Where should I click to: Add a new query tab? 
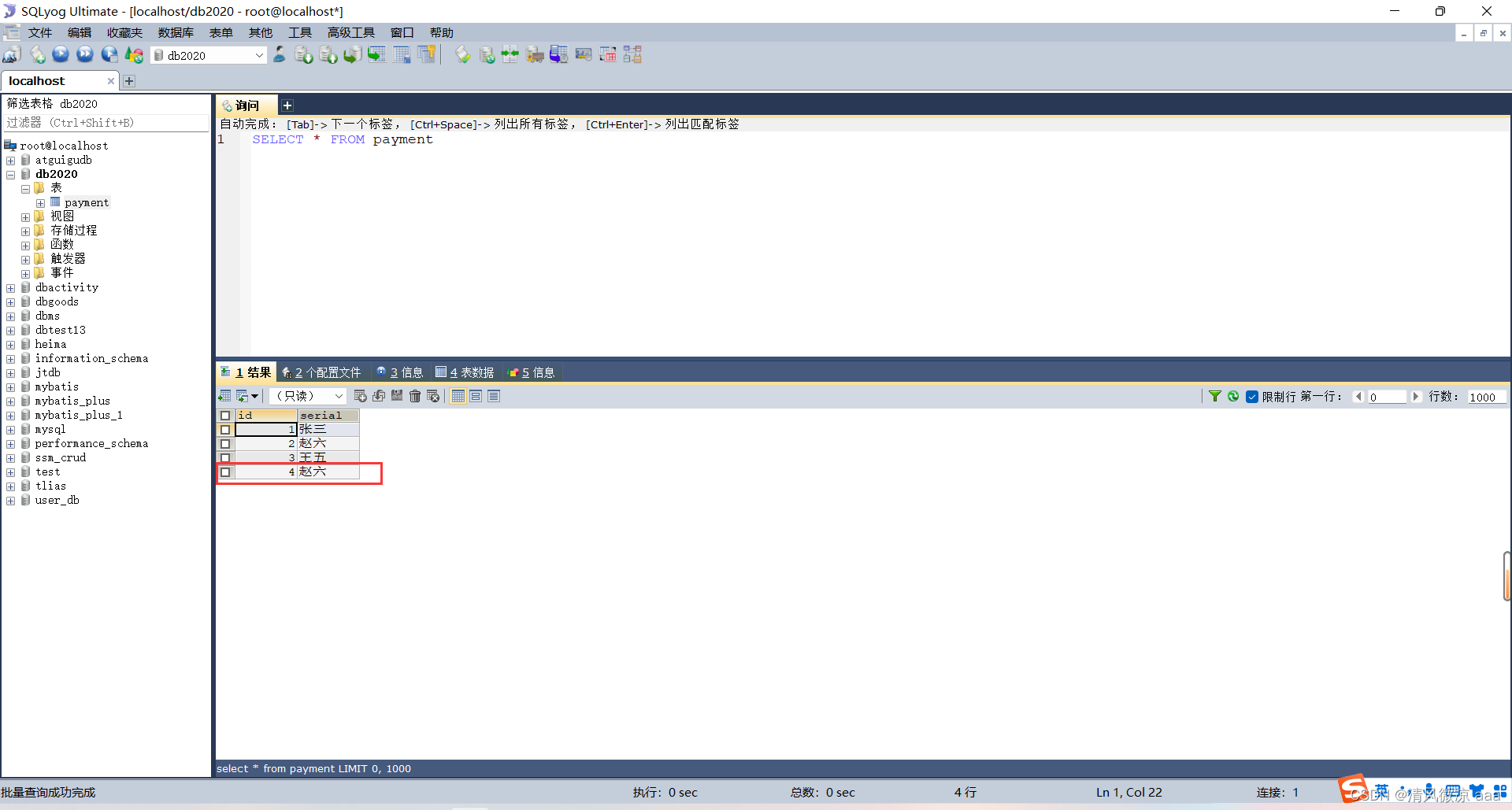pos(287,105)
